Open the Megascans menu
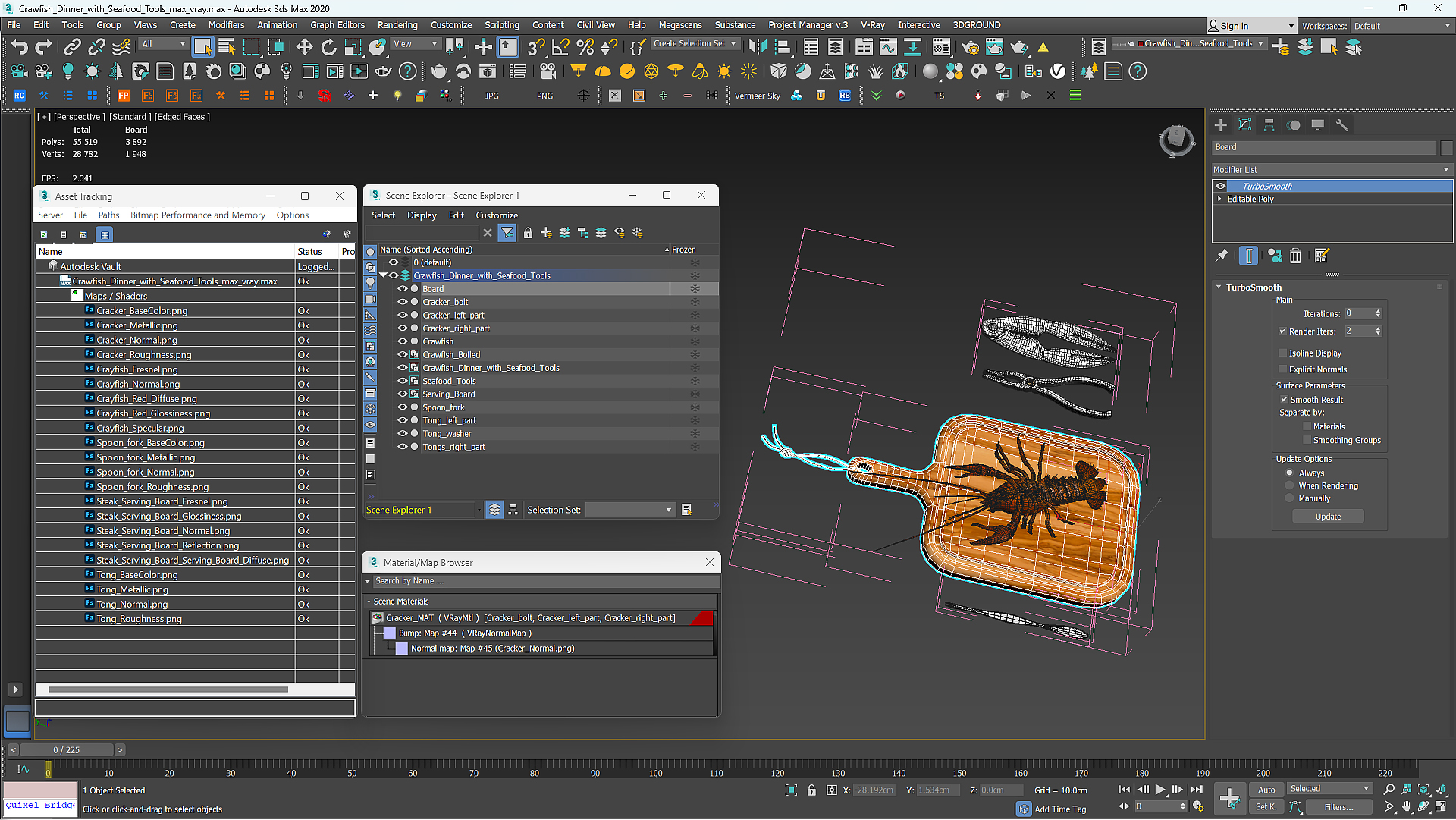 coord(680,25)
